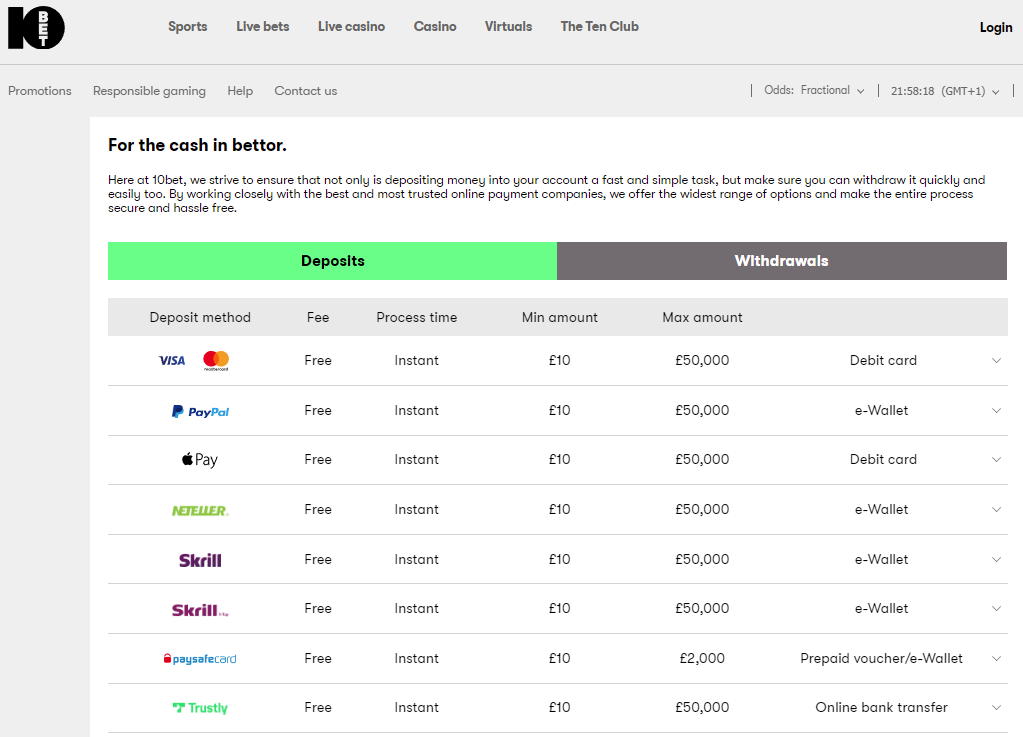Open the Responsible gaming link

click(149, 91)
